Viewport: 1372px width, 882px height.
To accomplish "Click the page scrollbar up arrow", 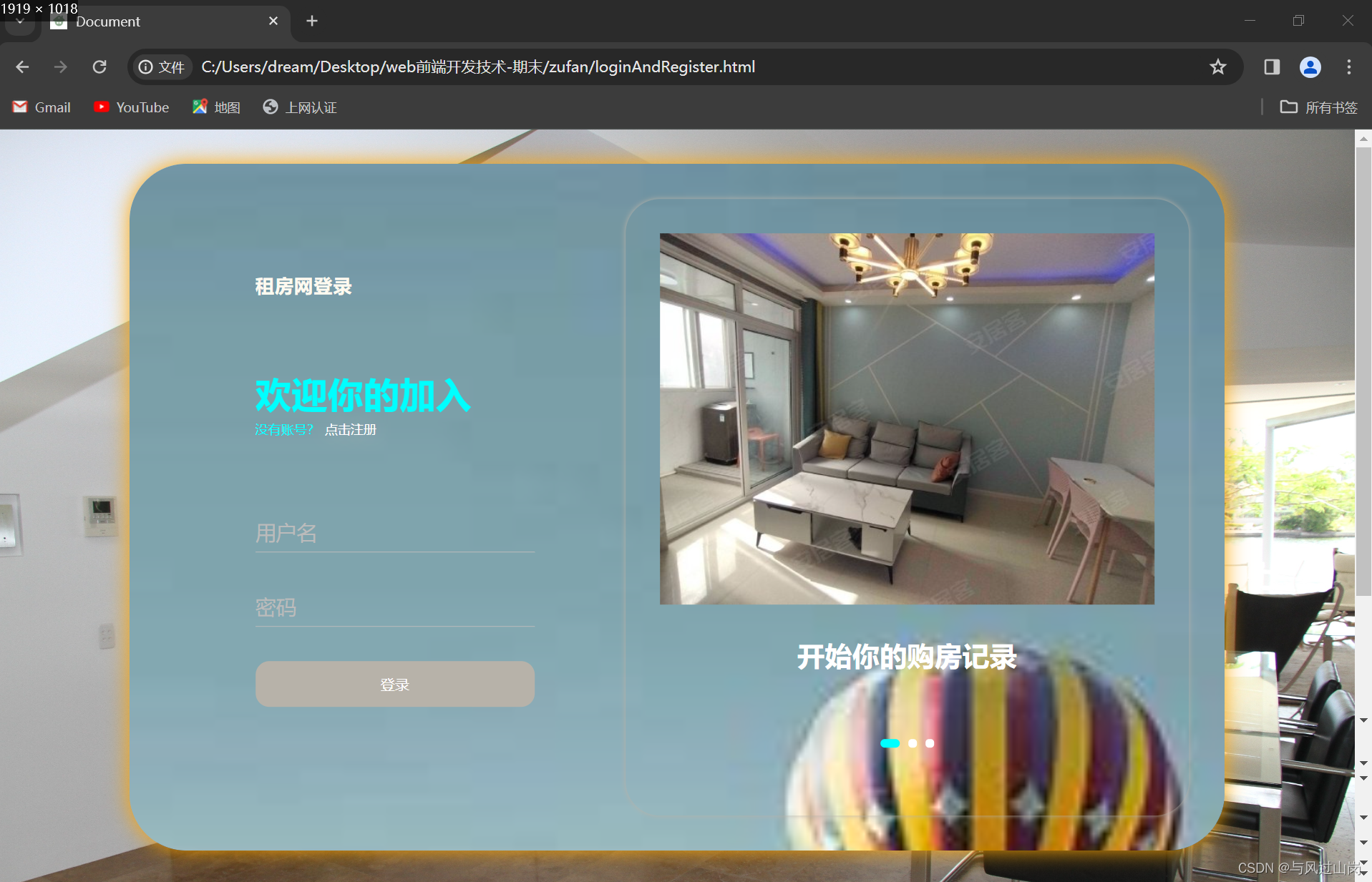I will (x=1363, y=139).
